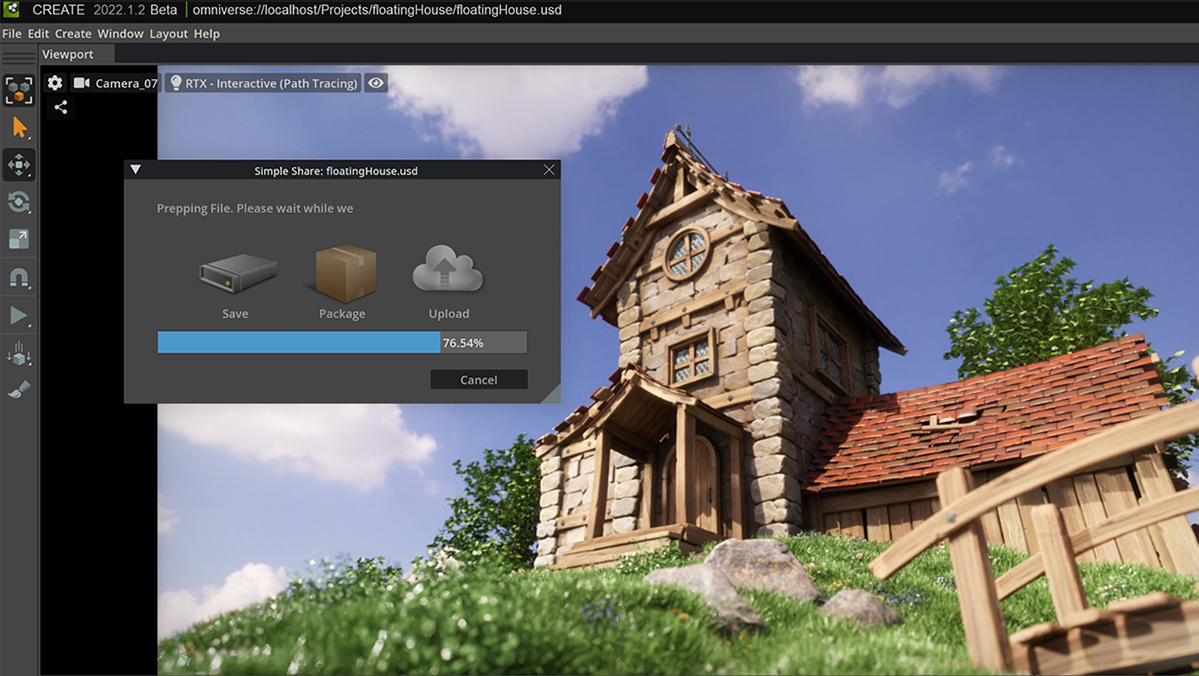Toggle viewport visibility eye icon

click(x=376, y=83)
